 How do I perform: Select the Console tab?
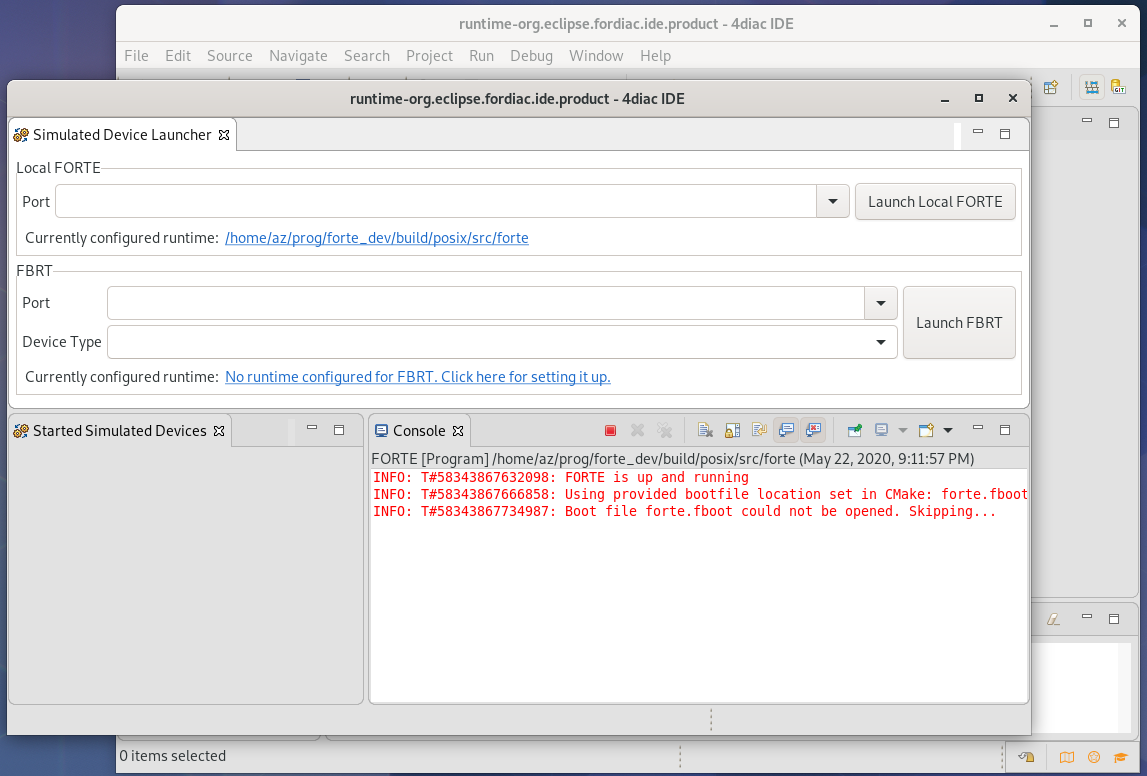tap(419, 431)
